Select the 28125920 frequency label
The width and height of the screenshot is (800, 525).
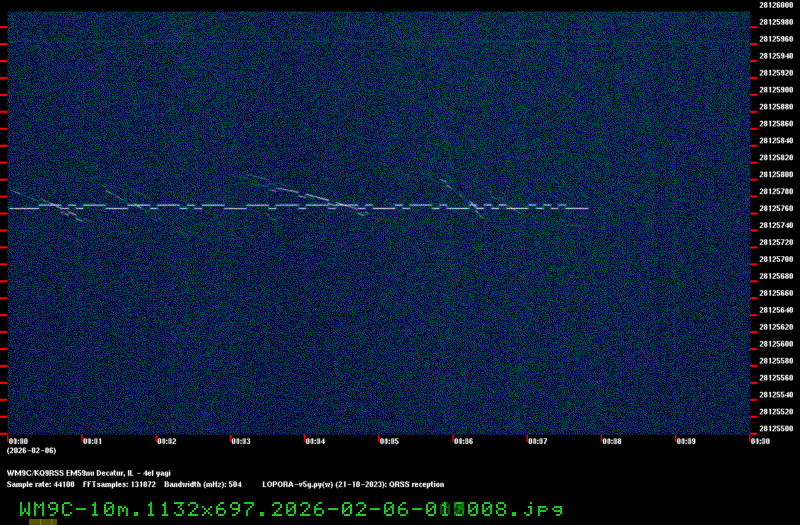coord(776,73)
